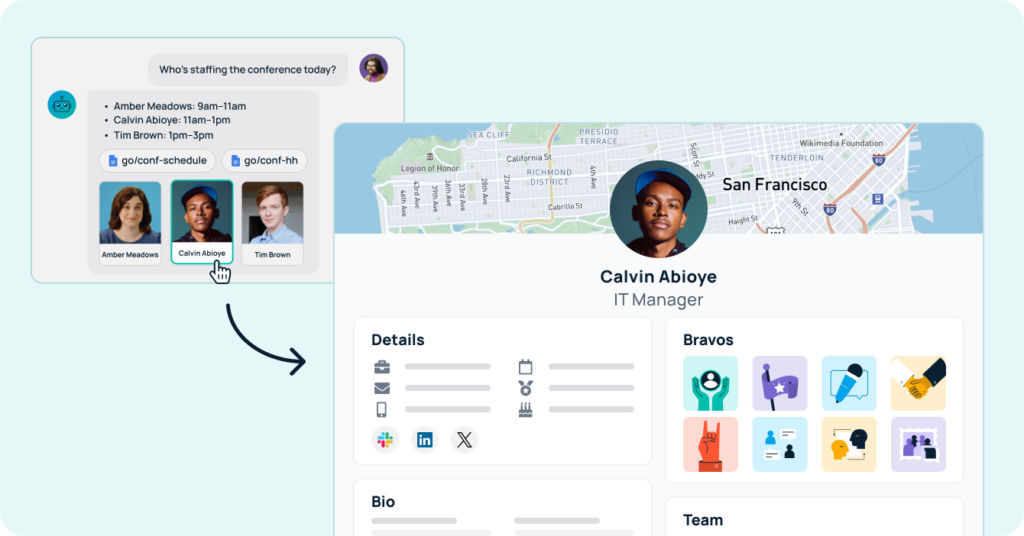Screen dimensions: 1024x536
Task: Click 'Amber Meadows: 9am–11am' list line
Action: tap(180, 106)
